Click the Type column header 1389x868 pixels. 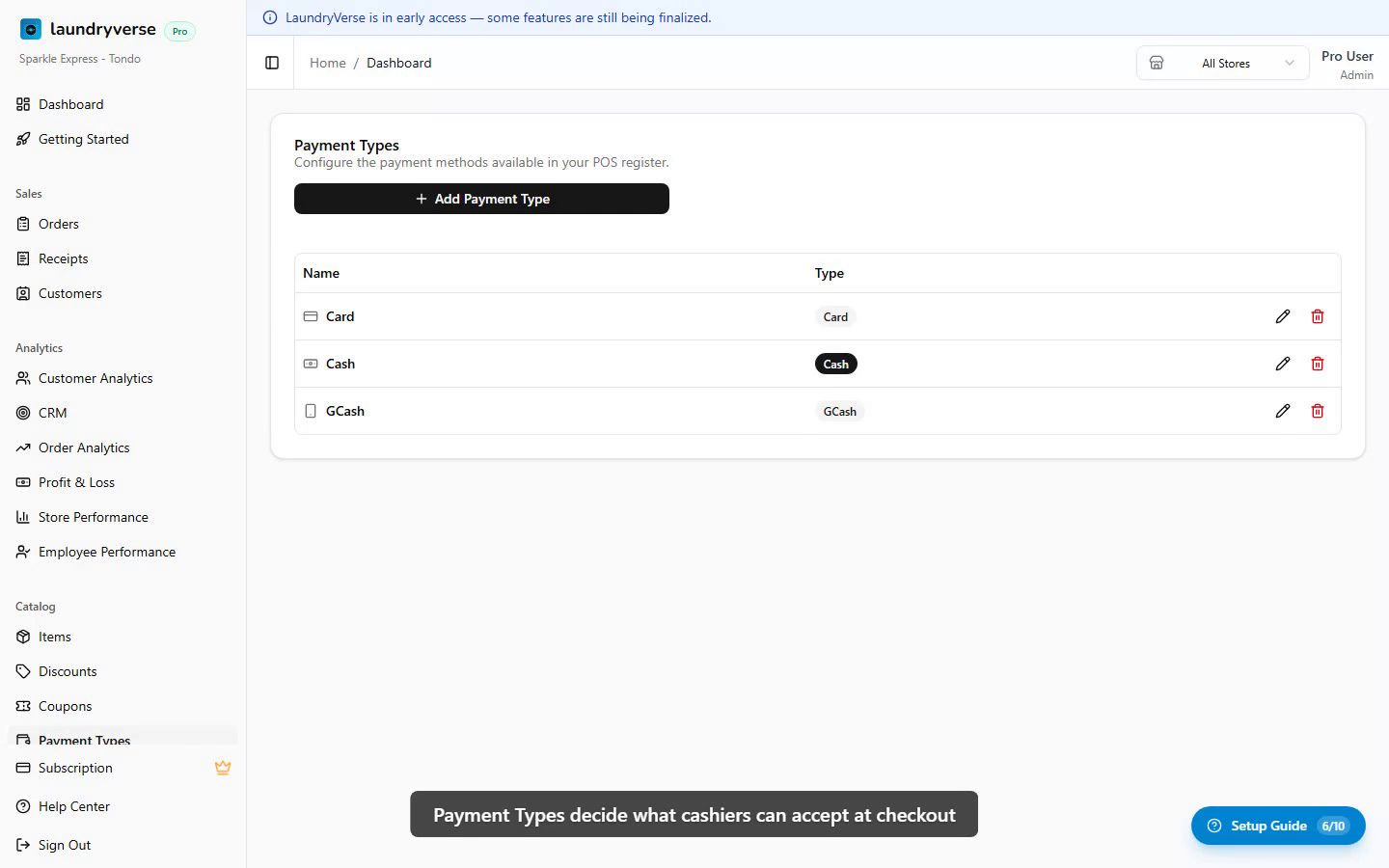(830, 273)
